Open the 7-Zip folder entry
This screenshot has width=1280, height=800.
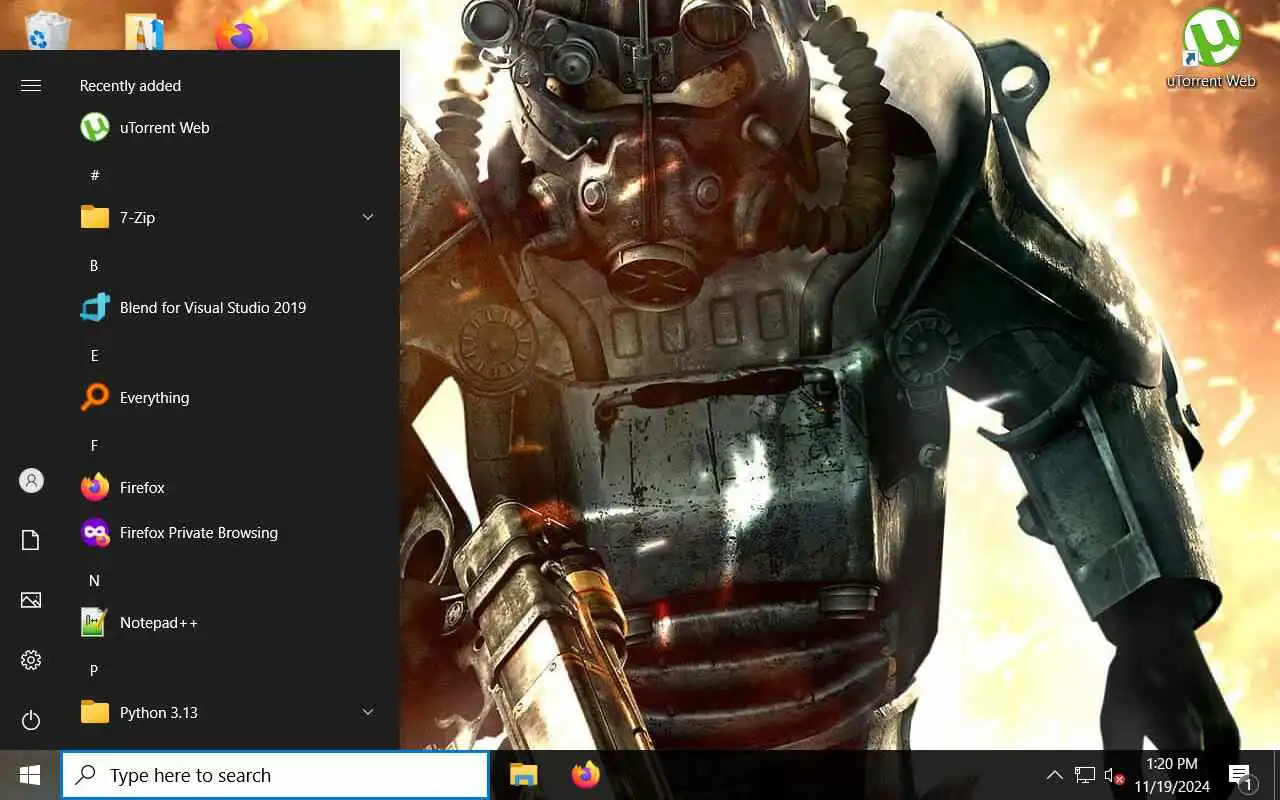click(230, 217)
